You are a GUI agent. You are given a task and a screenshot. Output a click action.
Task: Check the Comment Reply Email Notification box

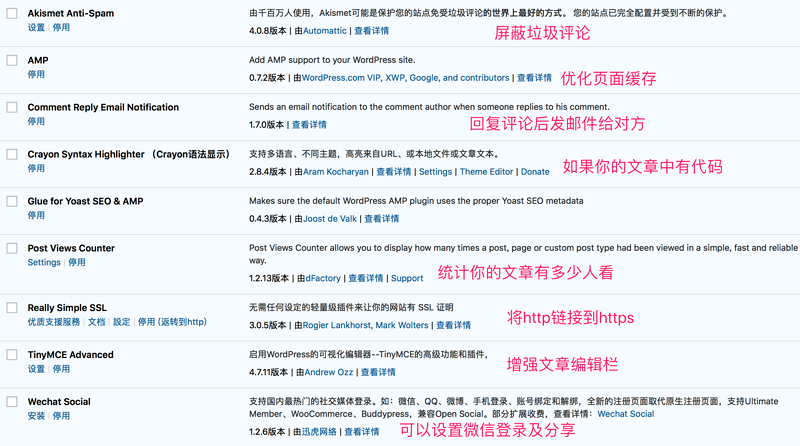[x=12, y=107]
